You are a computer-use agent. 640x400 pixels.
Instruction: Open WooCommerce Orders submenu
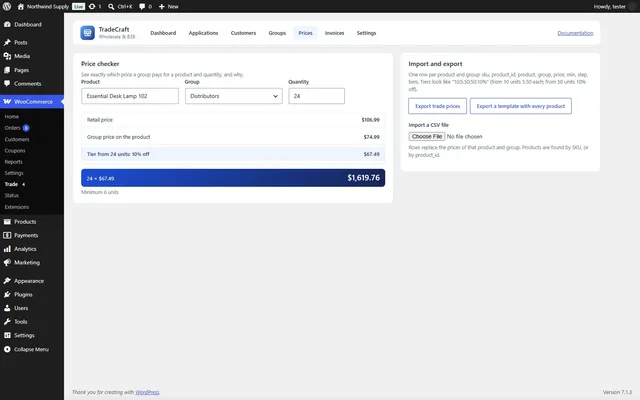coord(12,128)
